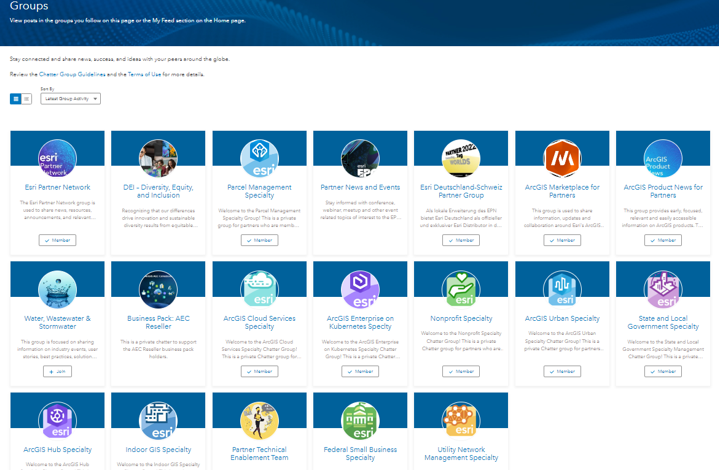Open ArcGIS Enterprise on Kubernetes icon
The height and width of the screenshot is (470, 719).
[x=360, y=289]
